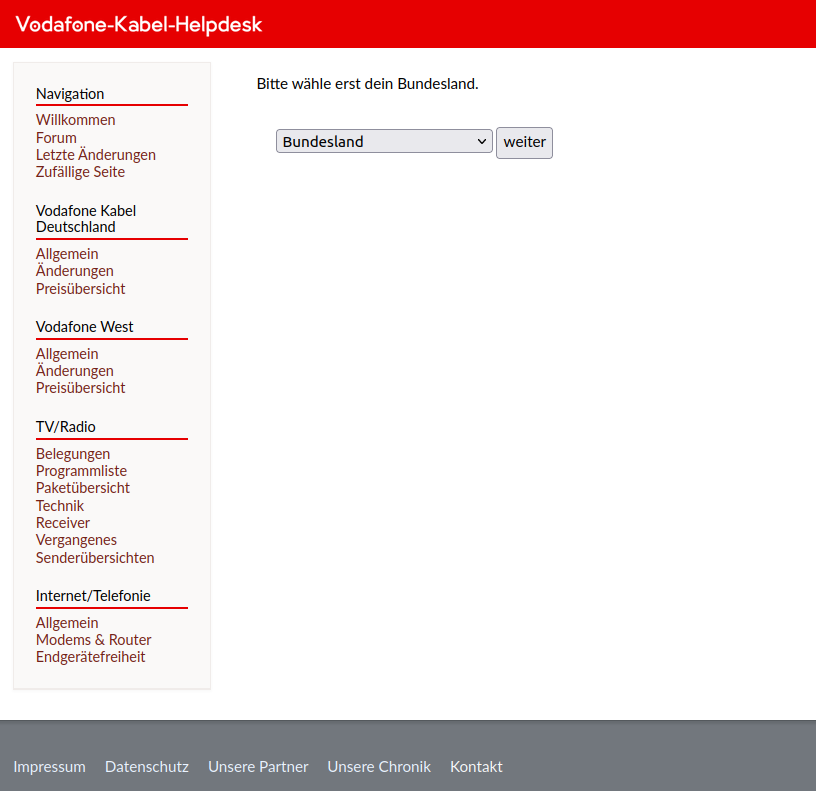The height and width of the screenshot is (794, 816).
Task: Open the Paketübersicht link
Action: (83, 488)
